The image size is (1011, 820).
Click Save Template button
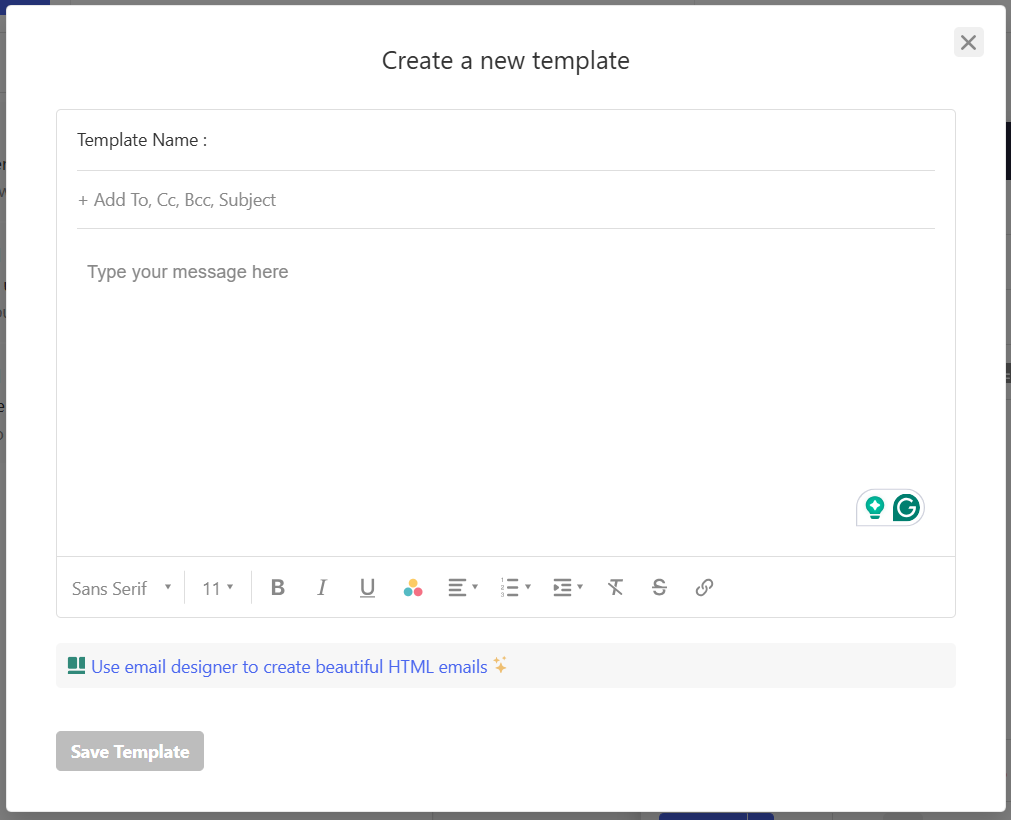(x=130, y=751)
